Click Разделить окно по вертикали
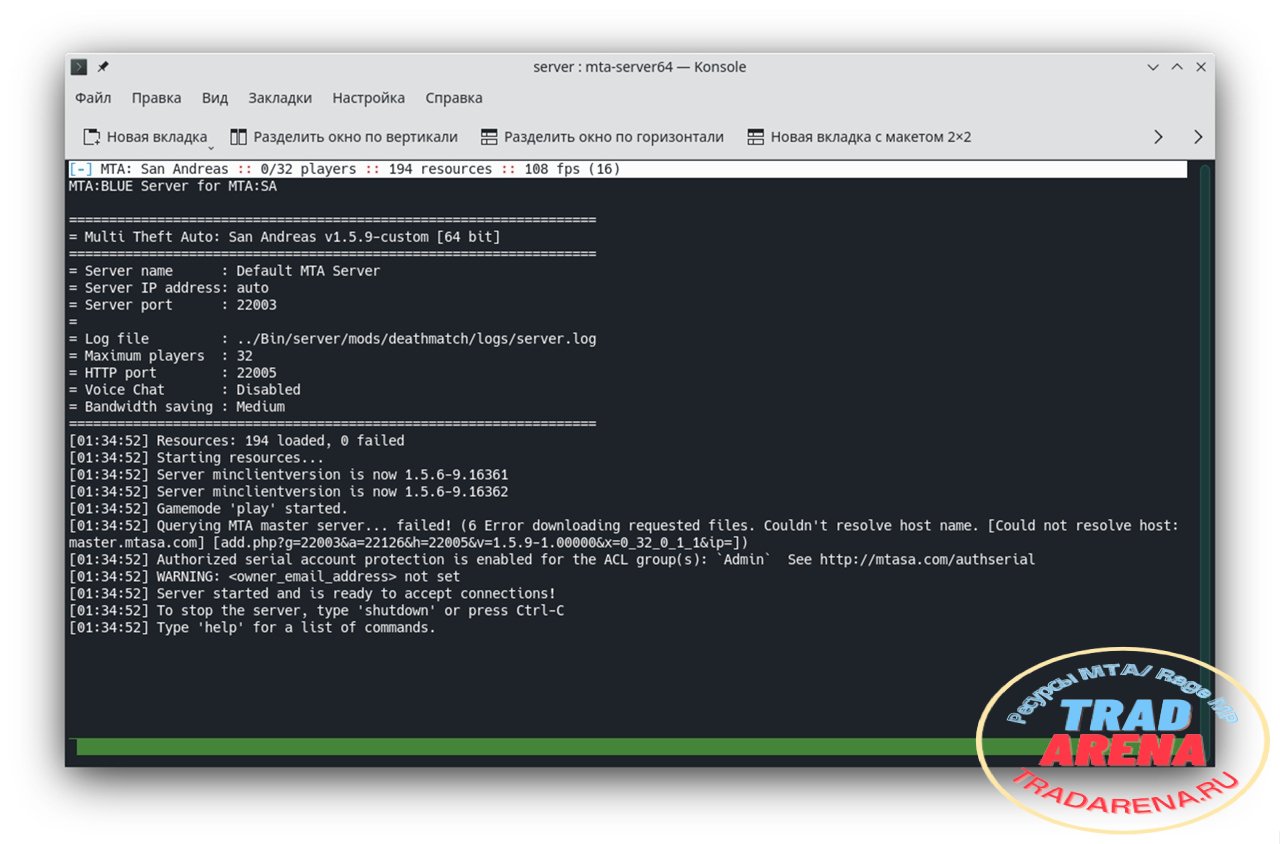The height and width of the screenshot is (844, 1280). point(344,137)
